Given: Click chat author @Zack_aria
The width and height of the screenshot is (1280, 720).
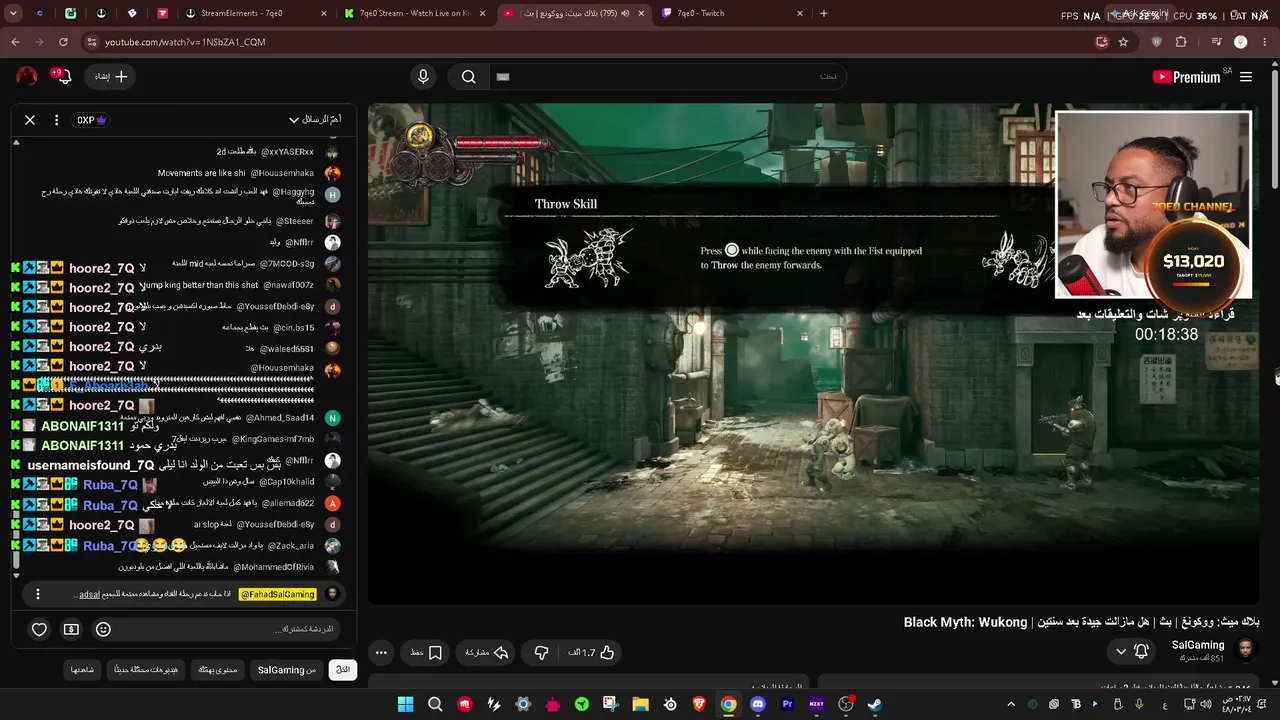Looking at the screenshot, I should click(291, 546).
